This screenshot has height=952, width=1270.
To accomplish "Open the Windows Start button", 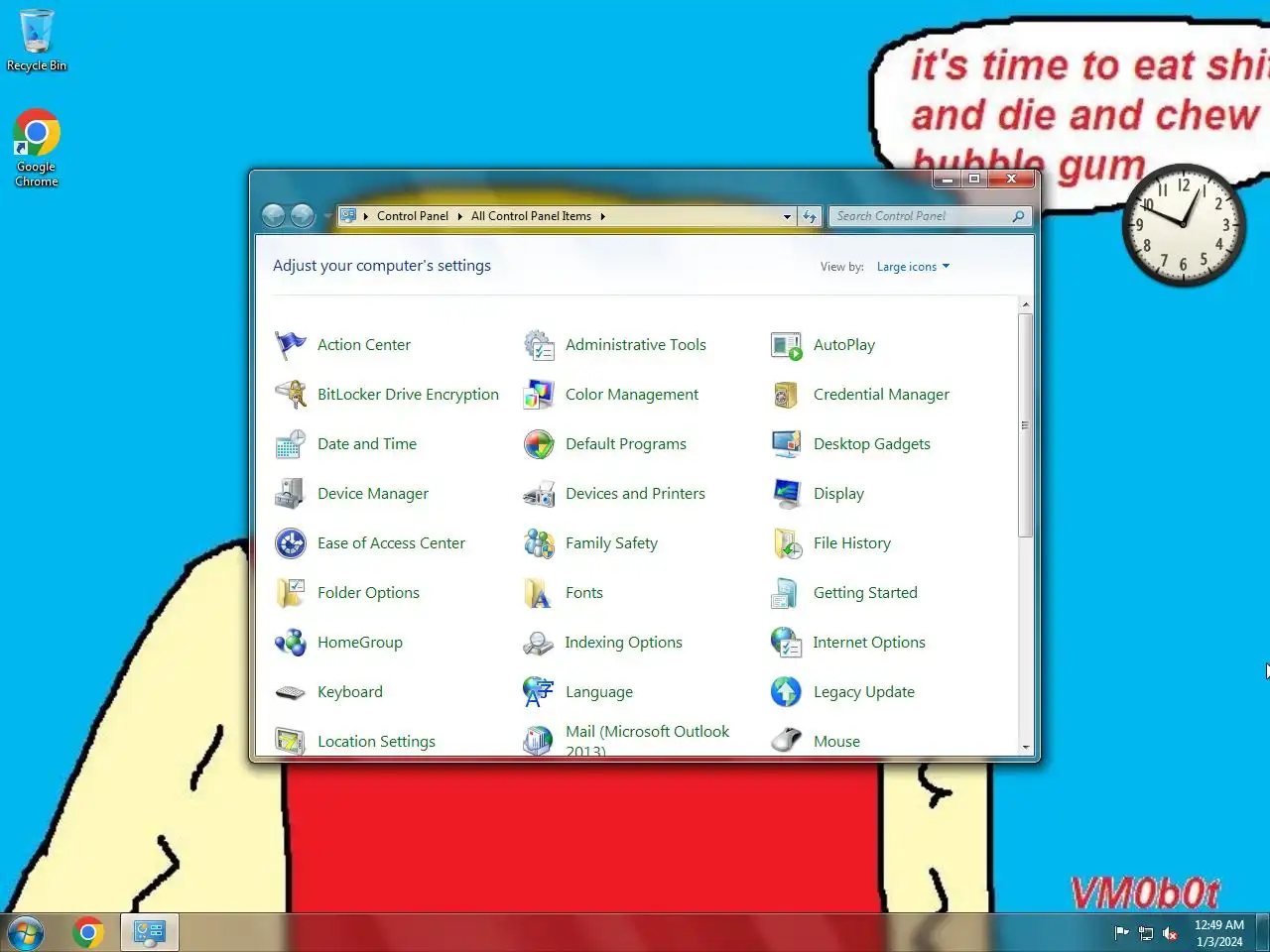I will pyautogui.click(x=26, y=933).
